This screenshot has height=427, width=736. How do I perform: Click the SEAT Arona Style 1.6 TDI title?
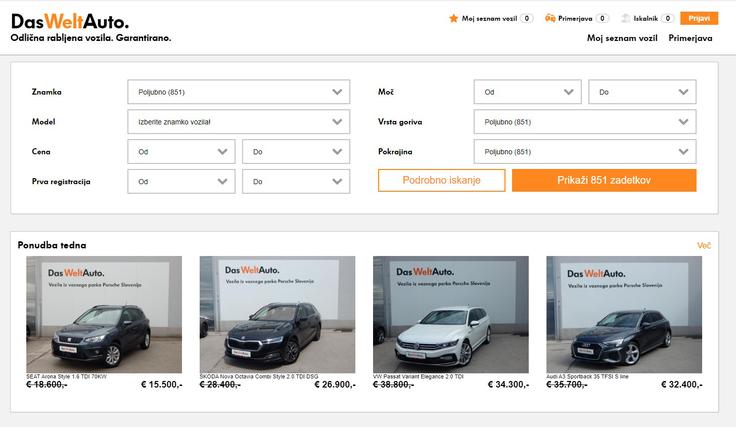pos(66,377)
